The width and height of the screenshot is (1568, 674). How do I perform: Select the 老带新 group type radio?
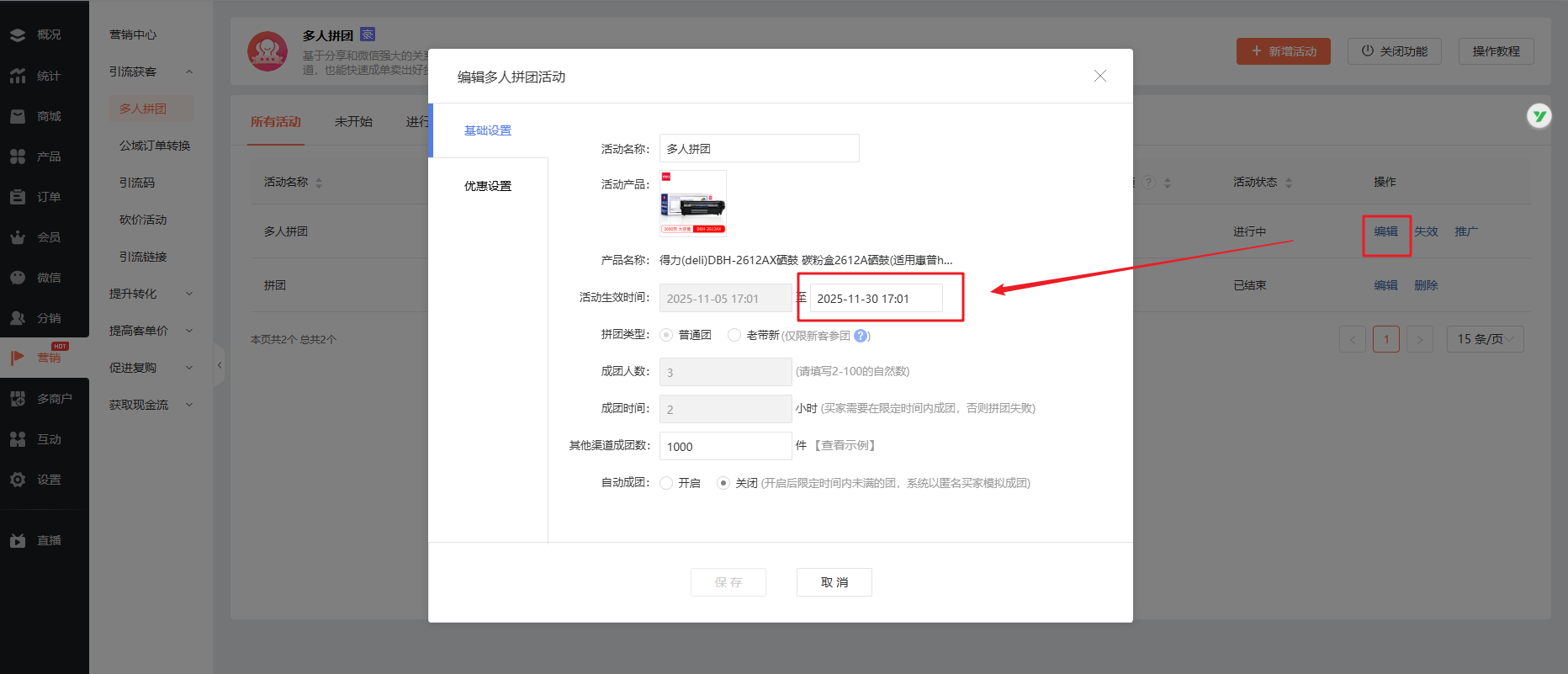click(734, 335)
